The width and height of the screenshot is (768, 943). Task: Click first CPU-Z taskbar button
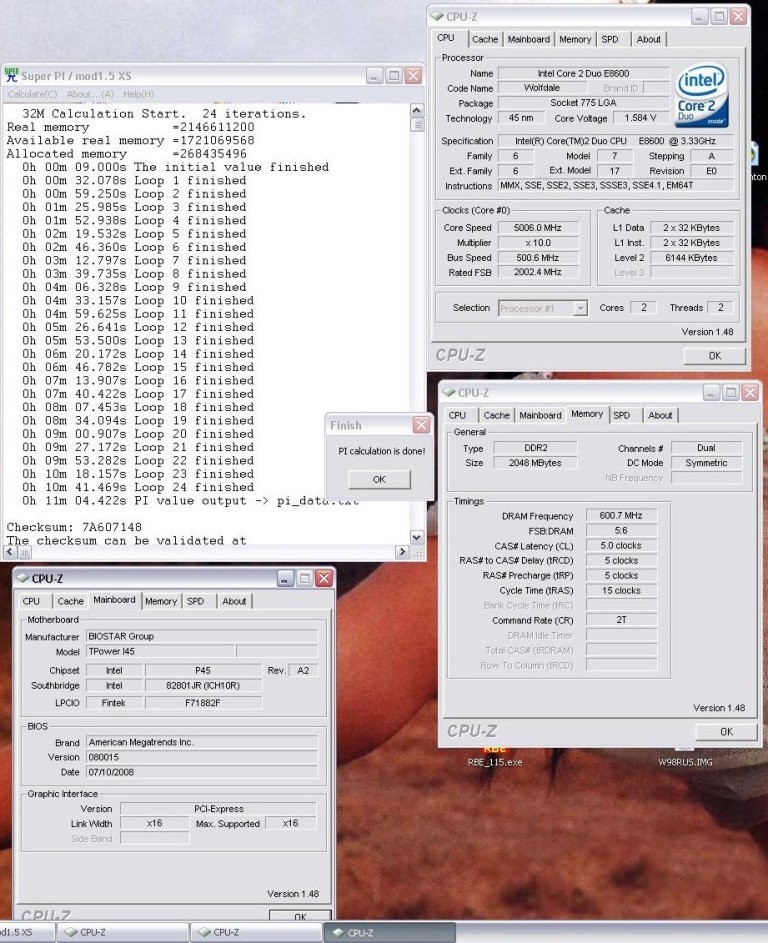point(123,932)
